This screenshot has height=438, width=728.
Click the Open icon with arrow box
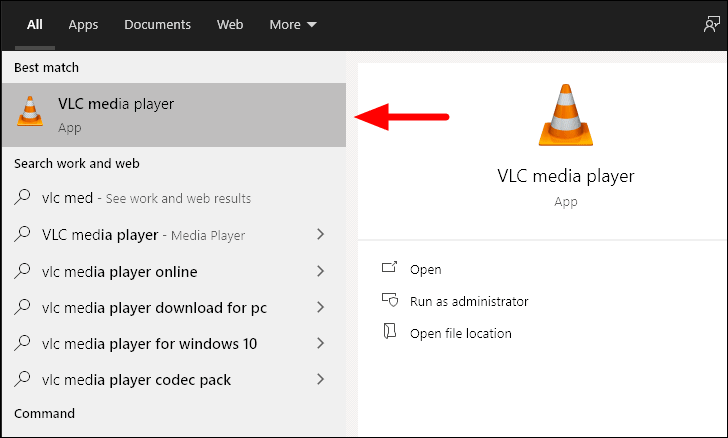click(389, 267)
